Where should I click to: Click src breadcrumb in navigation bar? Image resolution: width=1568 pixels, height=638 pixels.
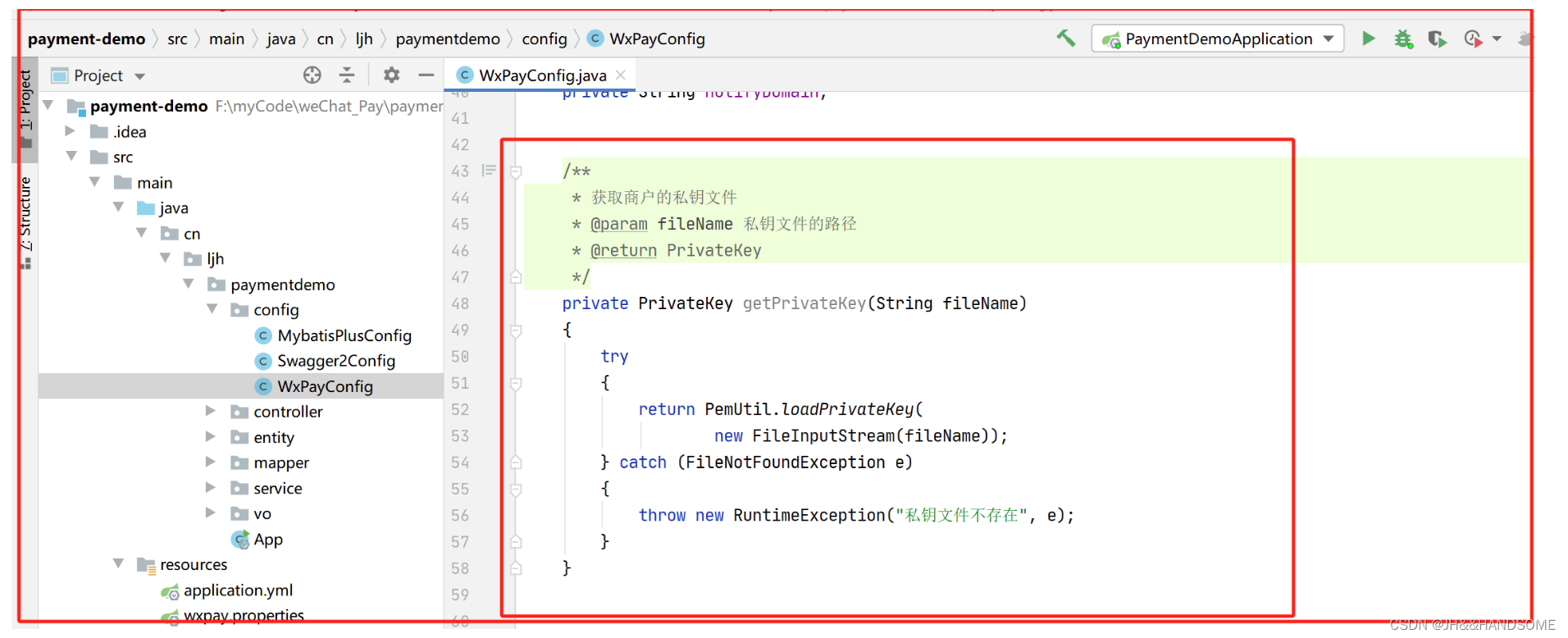(x=177, y=39)
